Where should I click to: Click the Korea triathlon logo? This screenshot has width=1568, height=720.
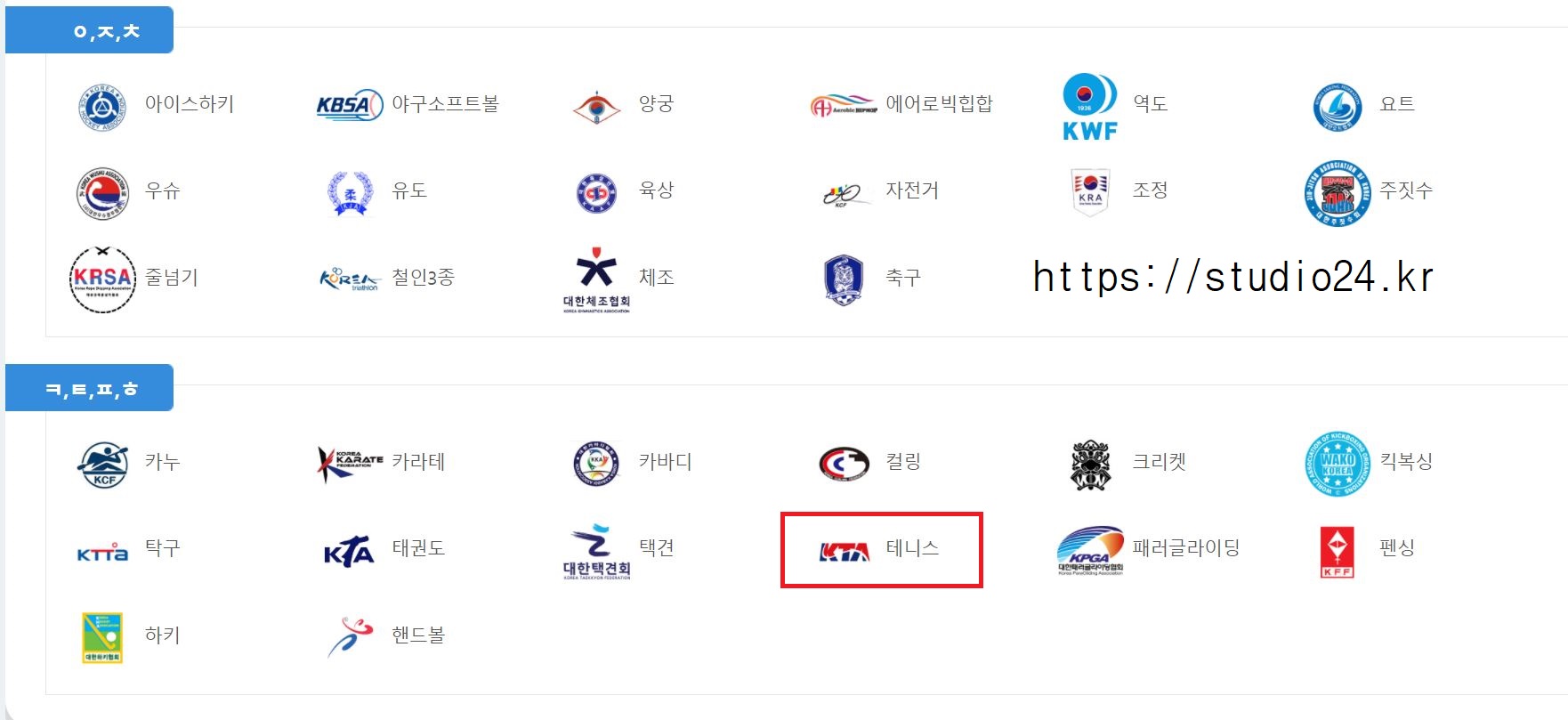pyautogui.click(x=350, y=279)
